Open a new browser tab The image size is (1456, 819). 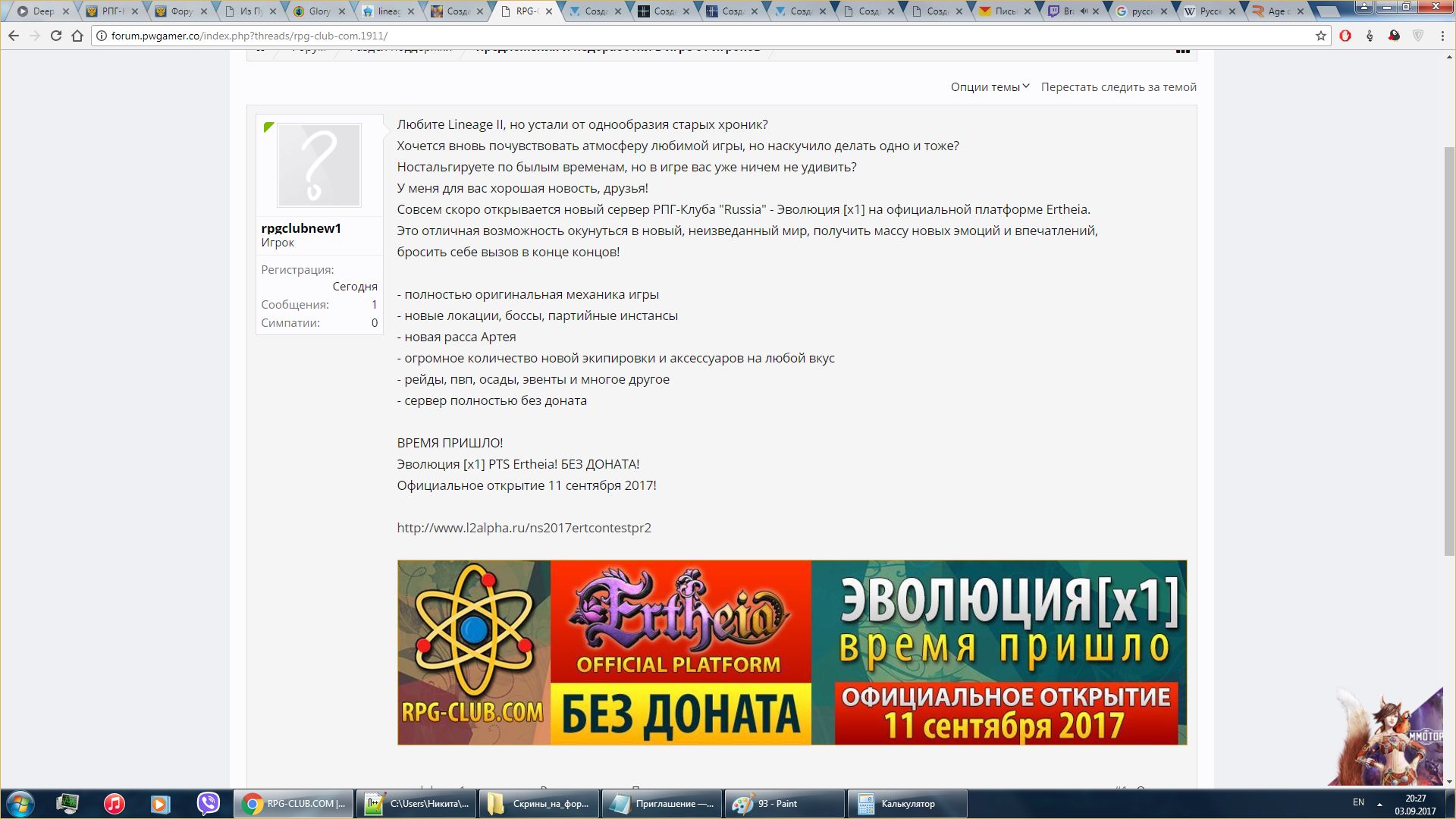point(1328,12)
